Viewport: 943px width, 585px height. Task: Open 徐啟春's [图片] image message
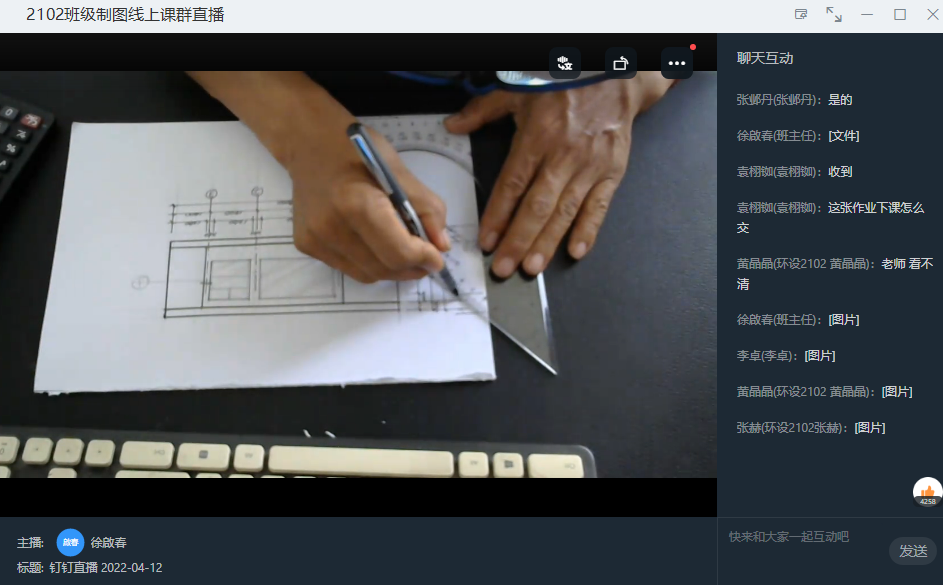click(843, 320)
